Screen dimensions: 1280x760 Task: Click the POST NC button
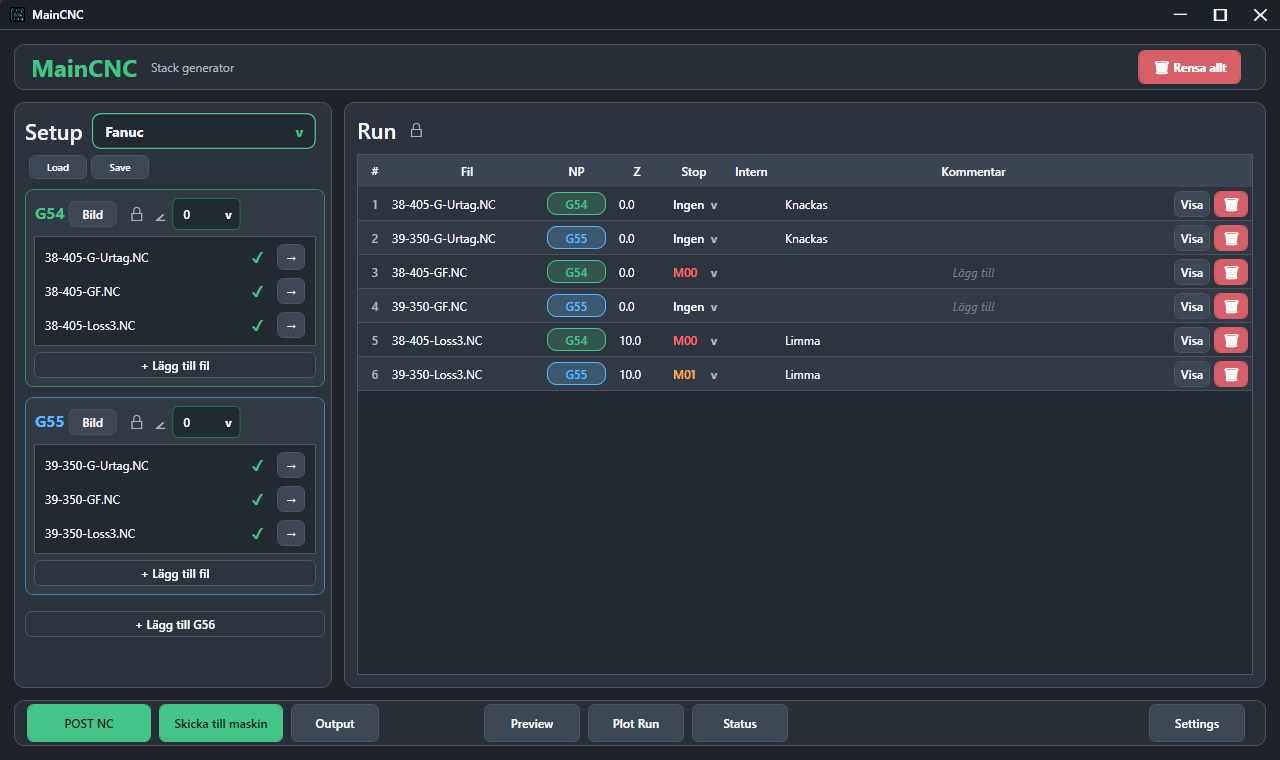point(89,723)
